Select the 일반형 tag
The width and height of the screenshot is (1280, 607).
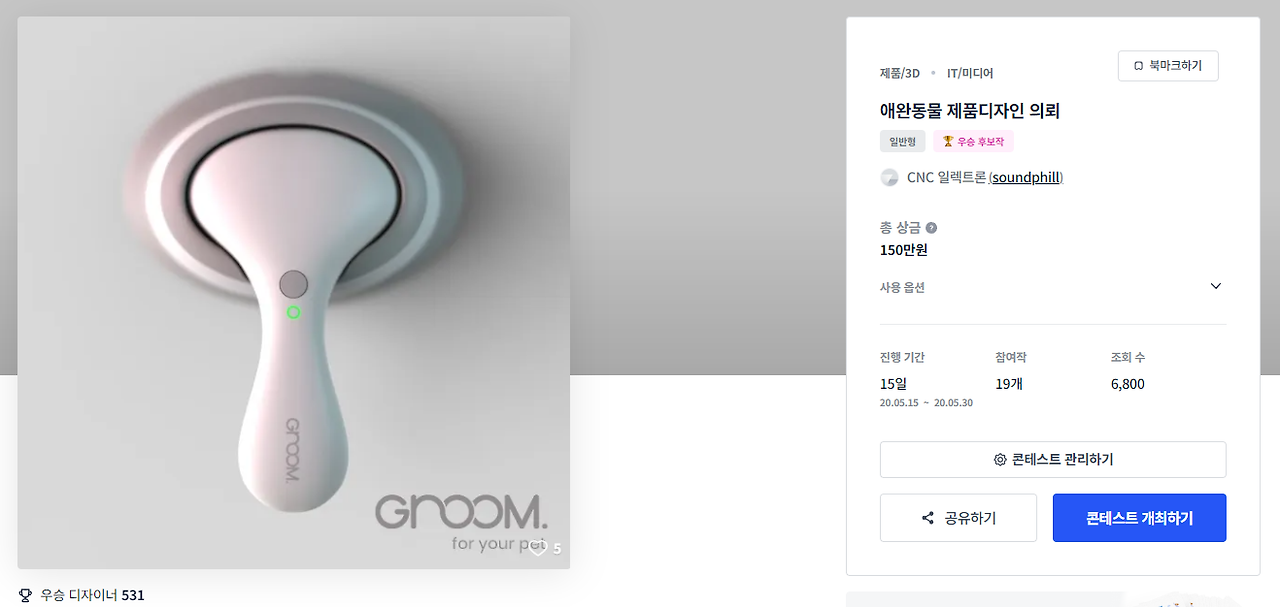902,142
